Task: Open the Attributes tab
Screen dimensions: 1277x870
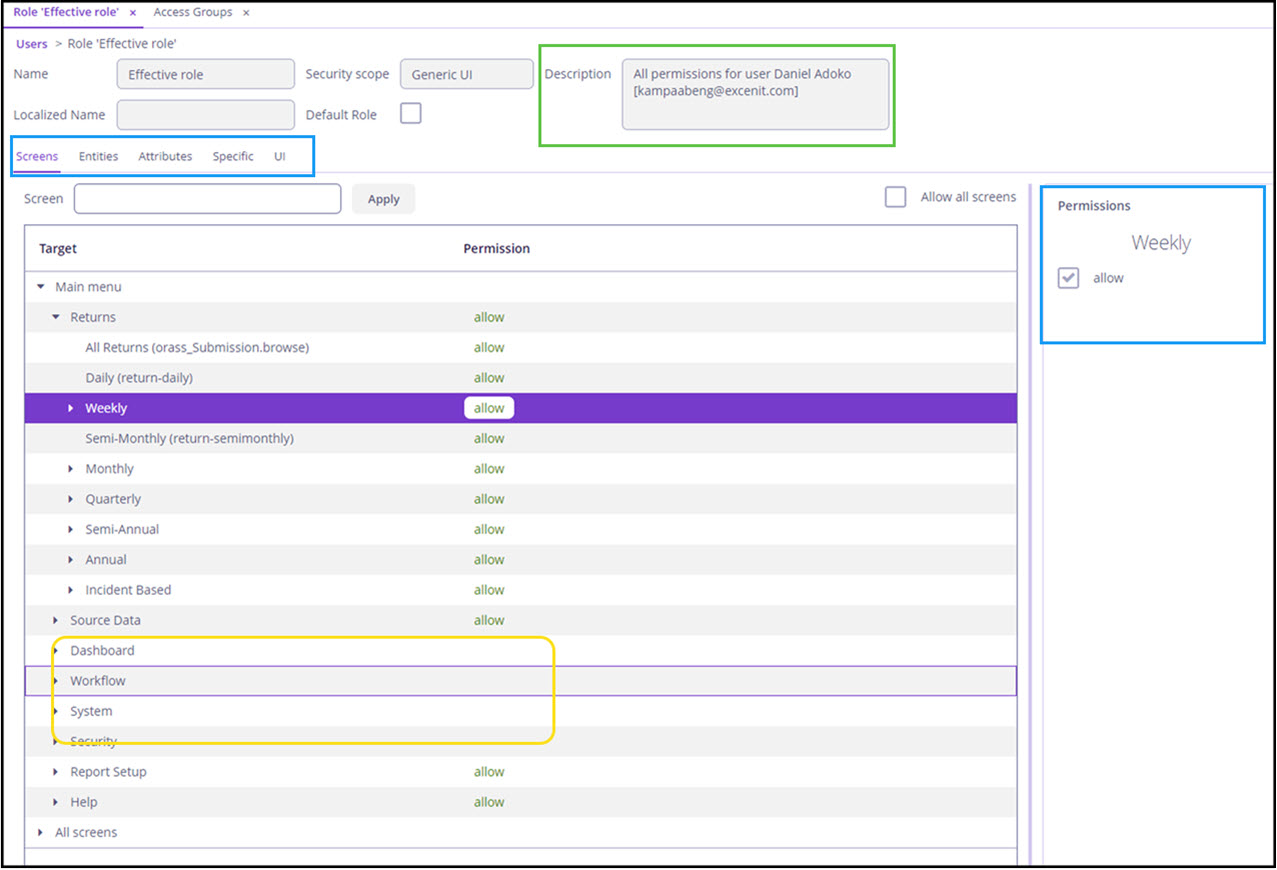Action: click(165, 157)
